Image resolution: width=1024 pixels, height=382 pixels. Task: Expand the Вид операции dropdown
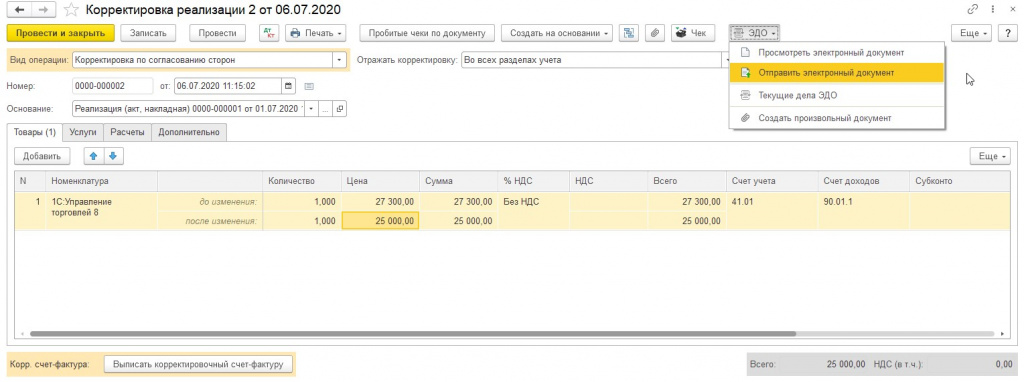coord(340,60)
